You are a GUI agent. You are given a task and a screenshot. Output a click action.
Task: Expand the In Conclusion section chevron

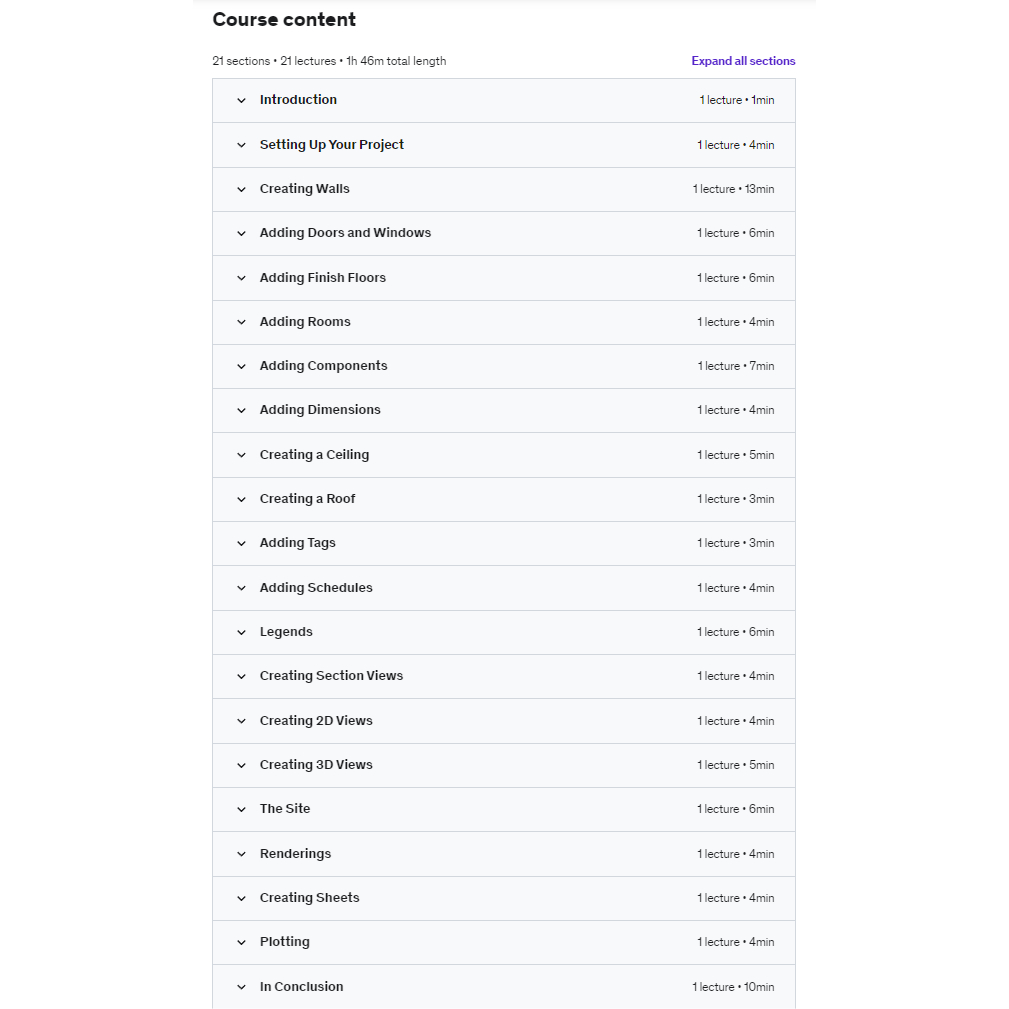pyautogui.click(x=241, y=987)
